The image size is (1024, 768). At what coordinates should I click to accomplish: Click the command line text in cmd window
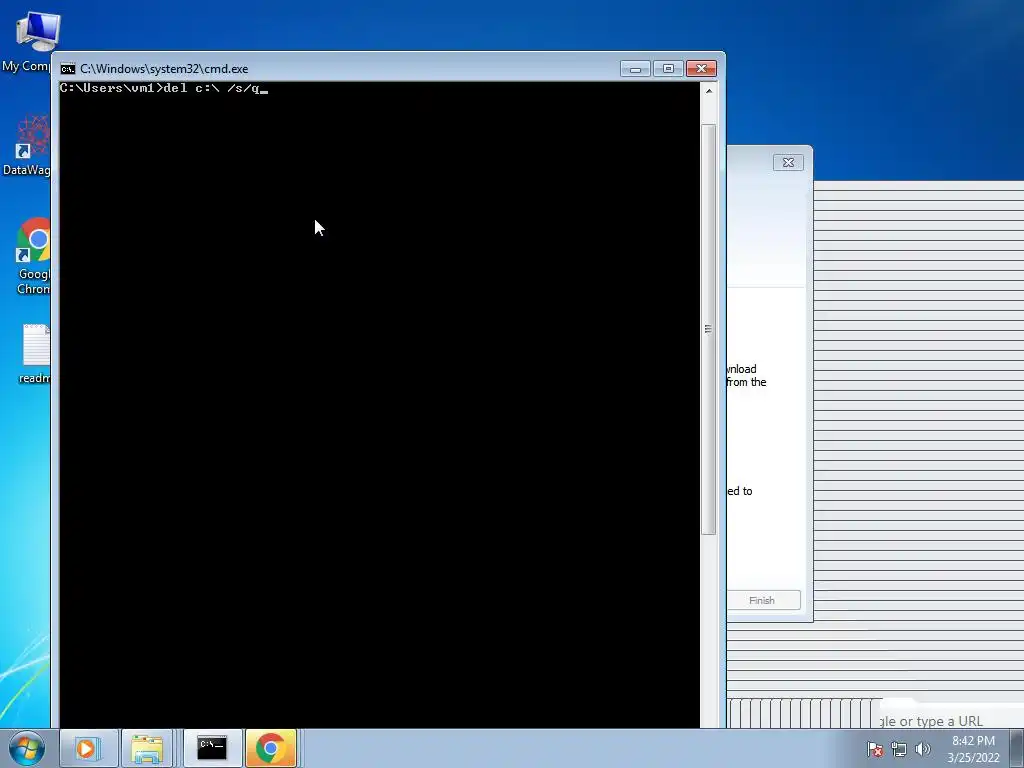tap(161, 88)
